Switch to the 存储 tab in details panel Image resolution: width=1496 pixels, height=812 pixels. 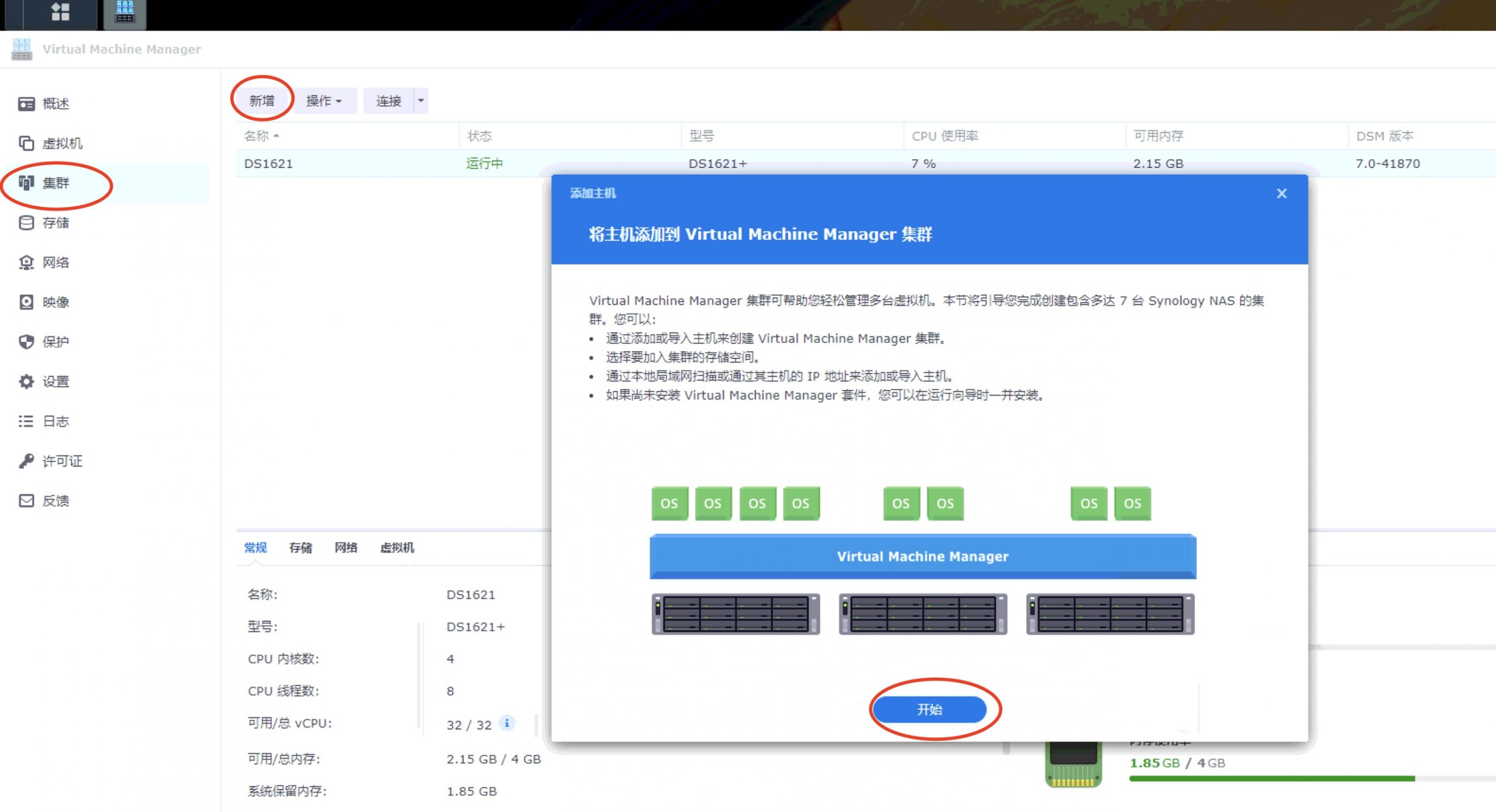point(301,548)
